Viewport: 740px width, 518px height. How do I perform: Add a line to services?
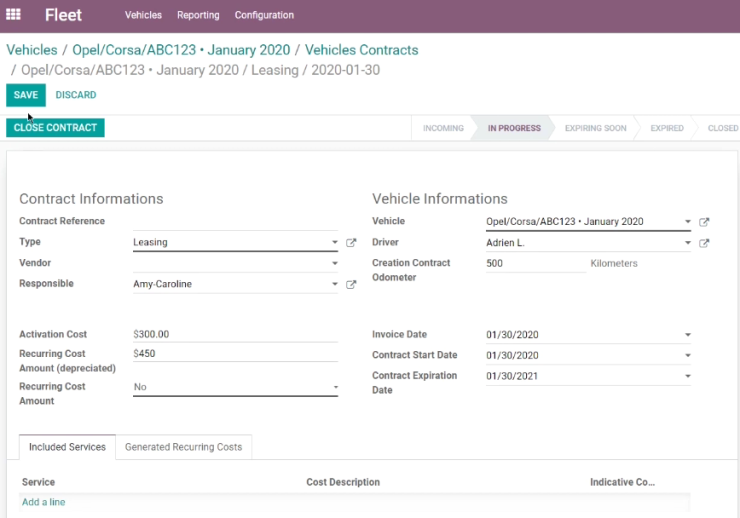43,502
